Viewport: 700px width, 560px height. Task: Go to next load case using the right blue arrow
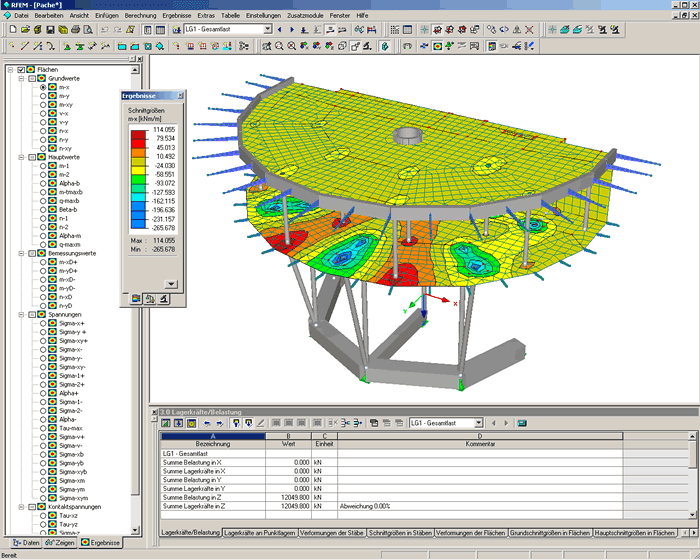(292, 30)
